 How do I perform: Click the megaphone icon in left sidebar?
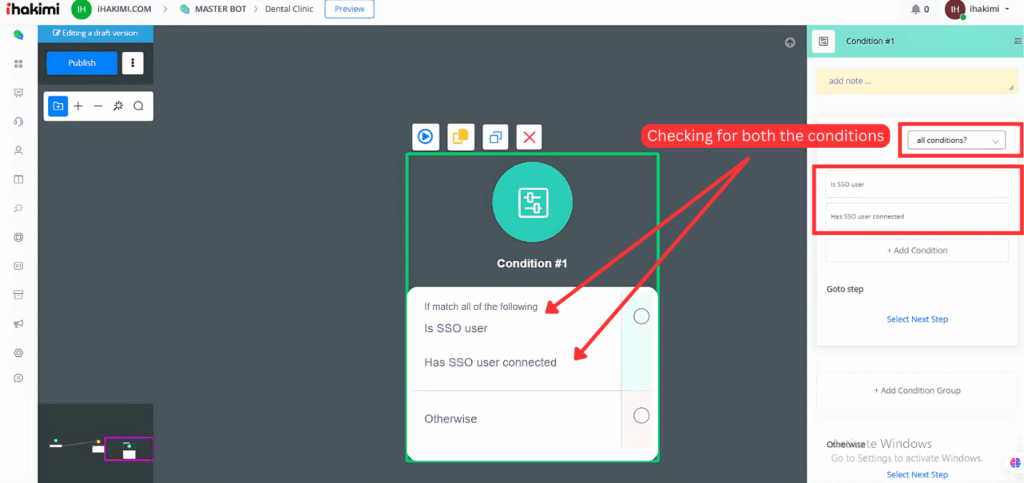pos(18,324)
